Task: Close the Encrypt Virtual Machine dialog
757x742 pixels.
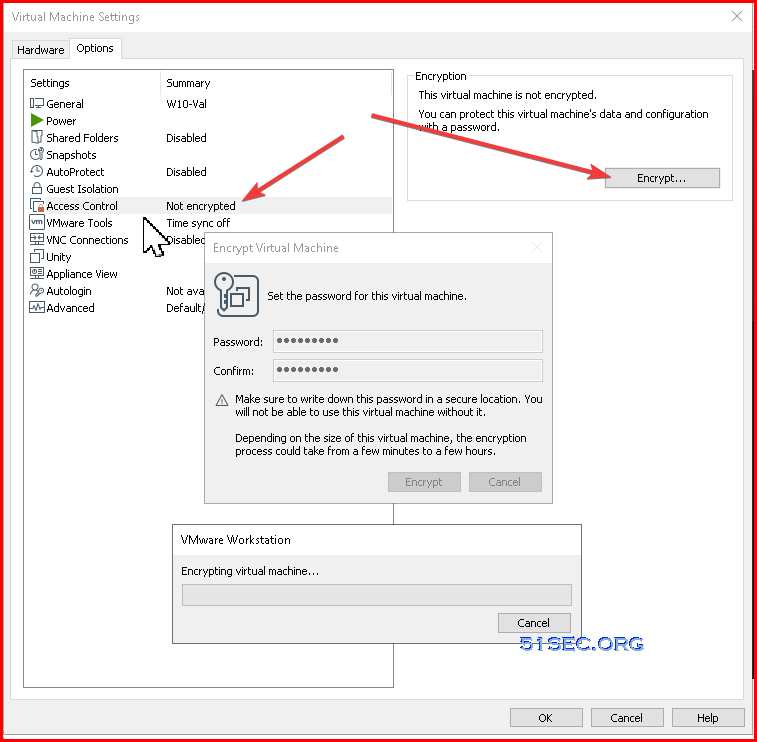Action: (x=537, y=248)
